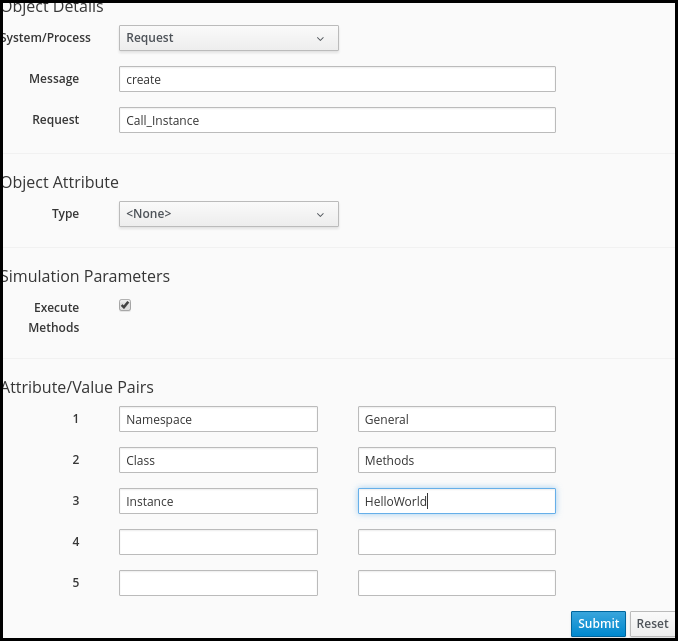Open the System/Process Request dropdown
The height and width of the screenshot is (641, 678).
click(229, 38)
